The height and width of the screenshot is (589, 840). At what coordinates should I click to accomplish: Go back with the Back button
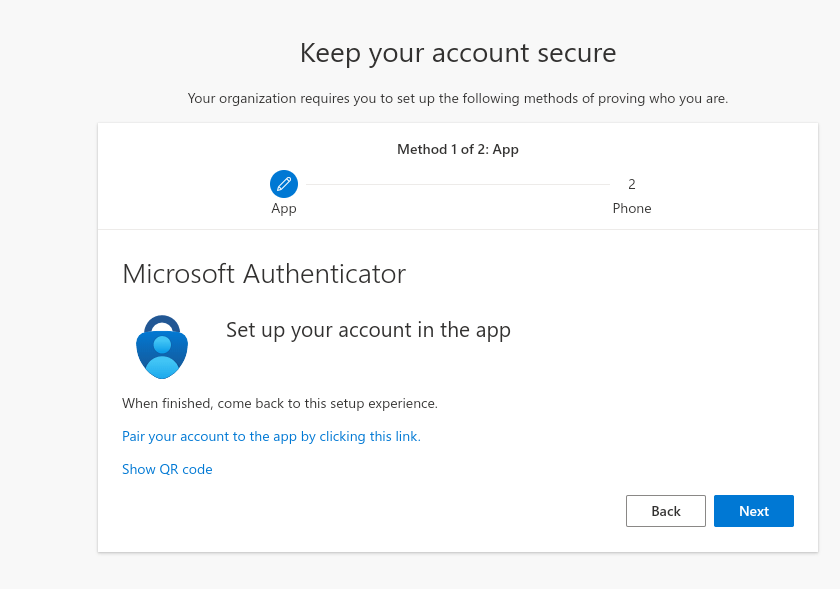666,511
